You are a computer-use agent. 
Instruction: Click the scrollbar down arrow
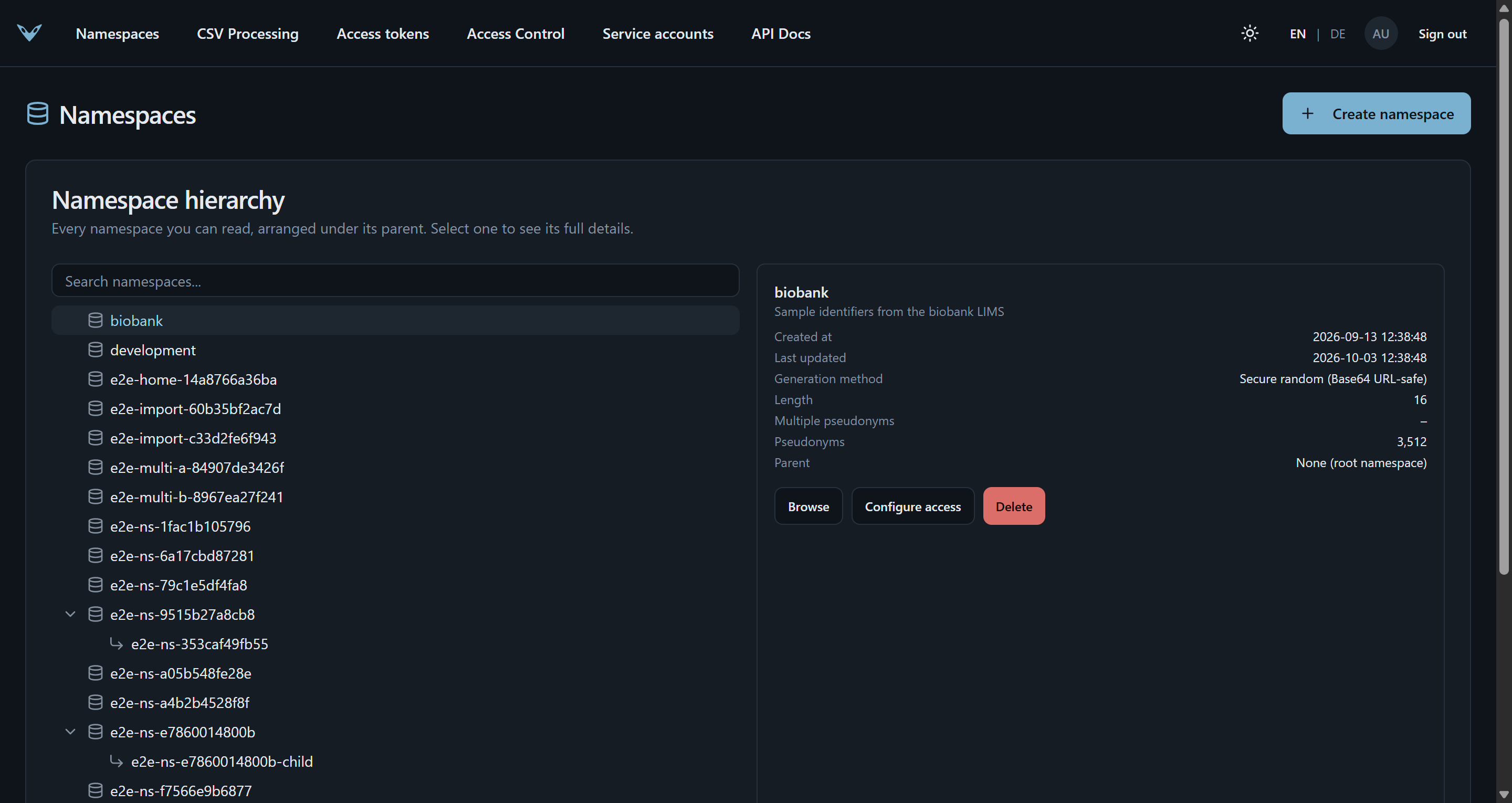[1503, 795]
